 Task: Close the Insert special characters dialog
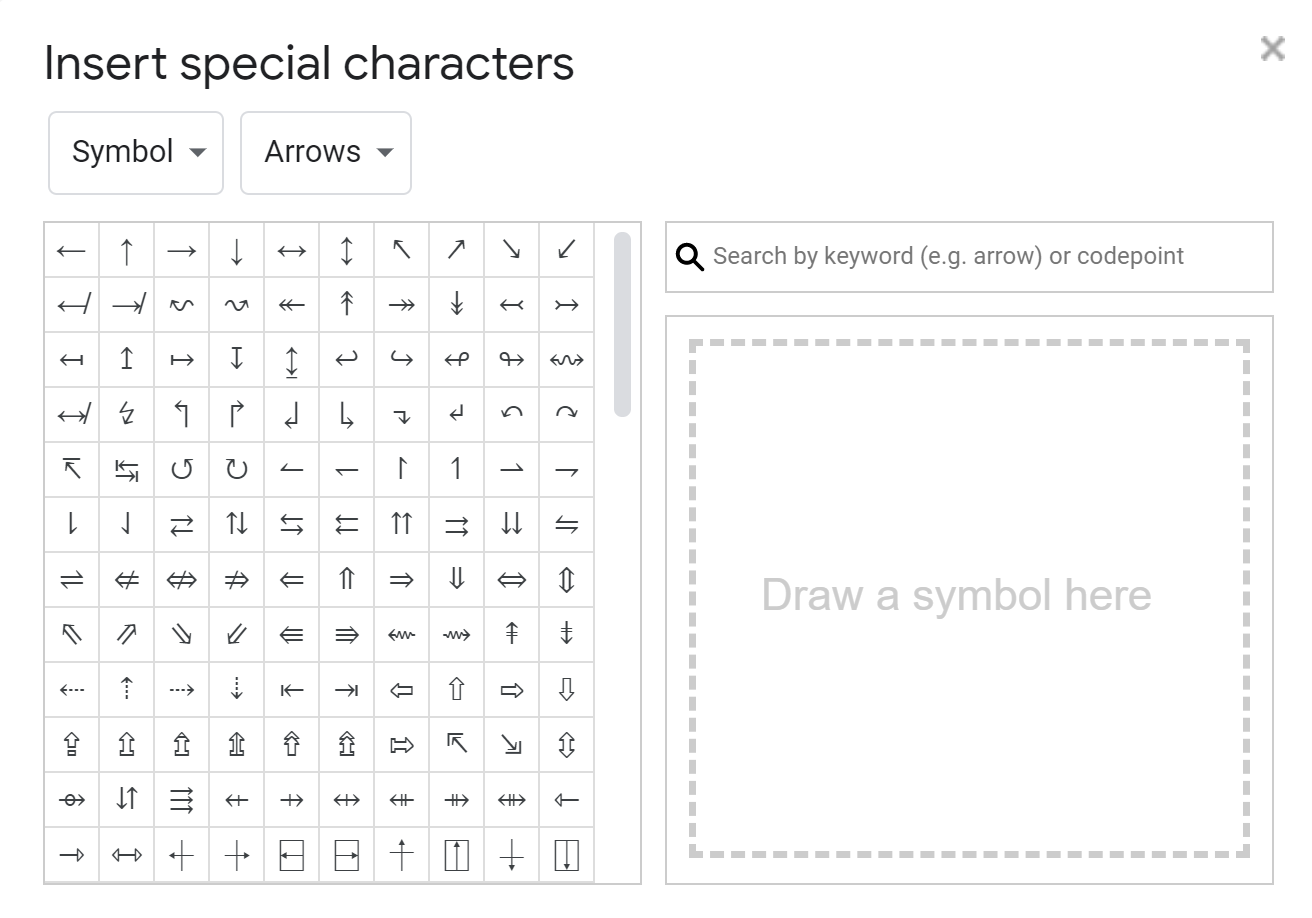pos(1272,48)
